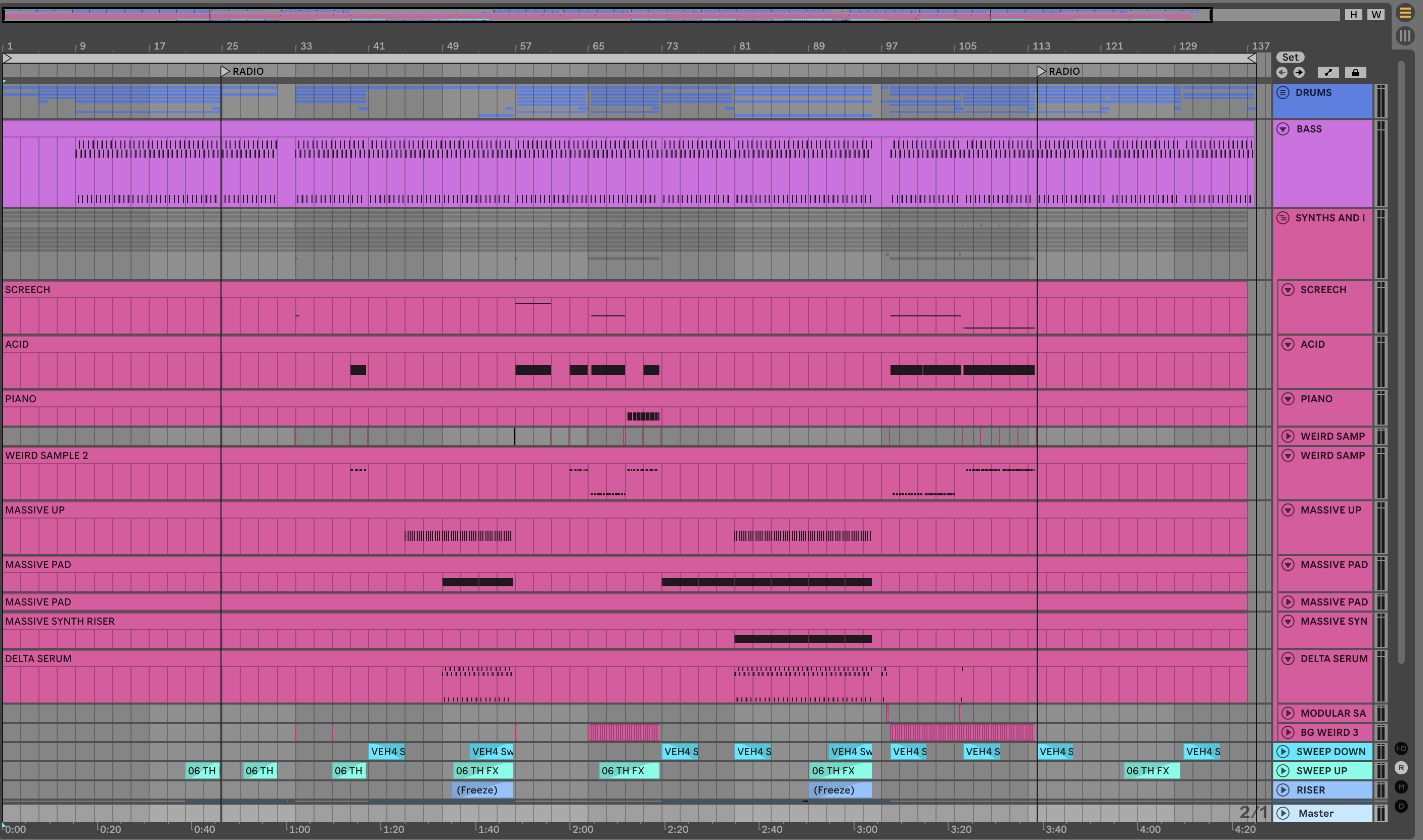Click the (Freeze) clip on RISER track

[x=482, y=790]
